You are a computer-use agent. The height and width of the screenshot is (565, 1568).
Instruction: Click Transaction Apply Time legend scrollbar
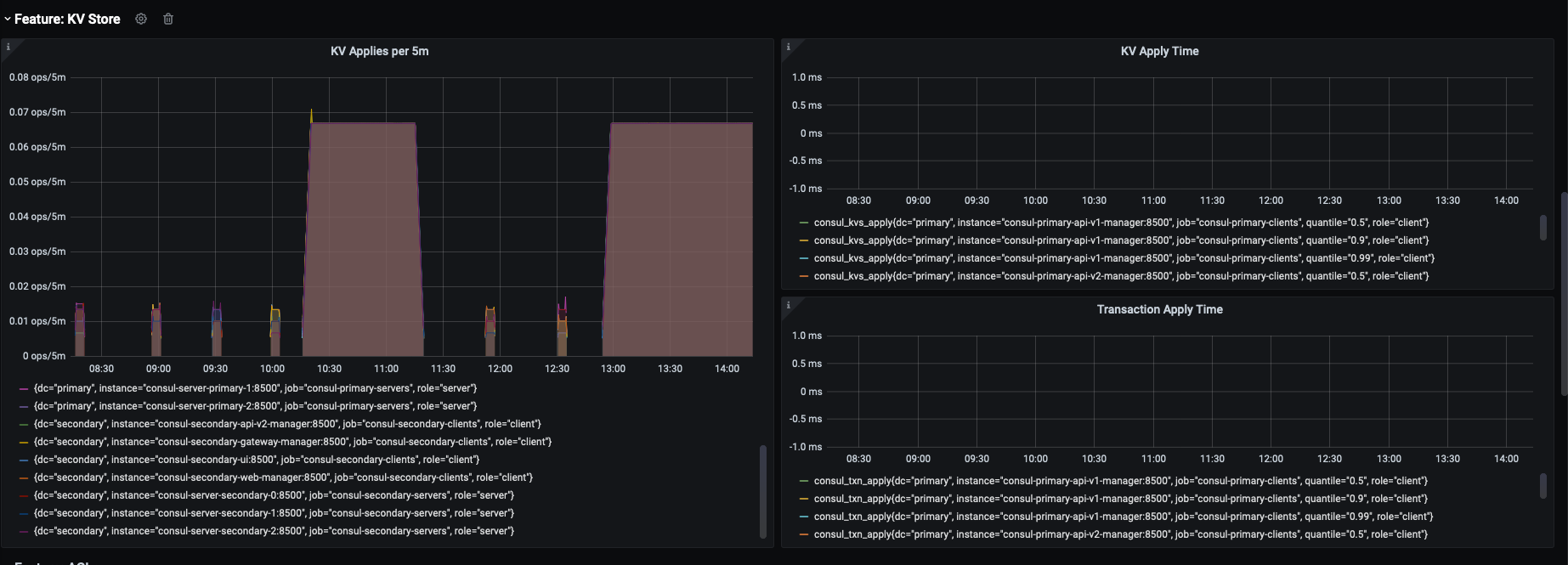(1543, 486)
